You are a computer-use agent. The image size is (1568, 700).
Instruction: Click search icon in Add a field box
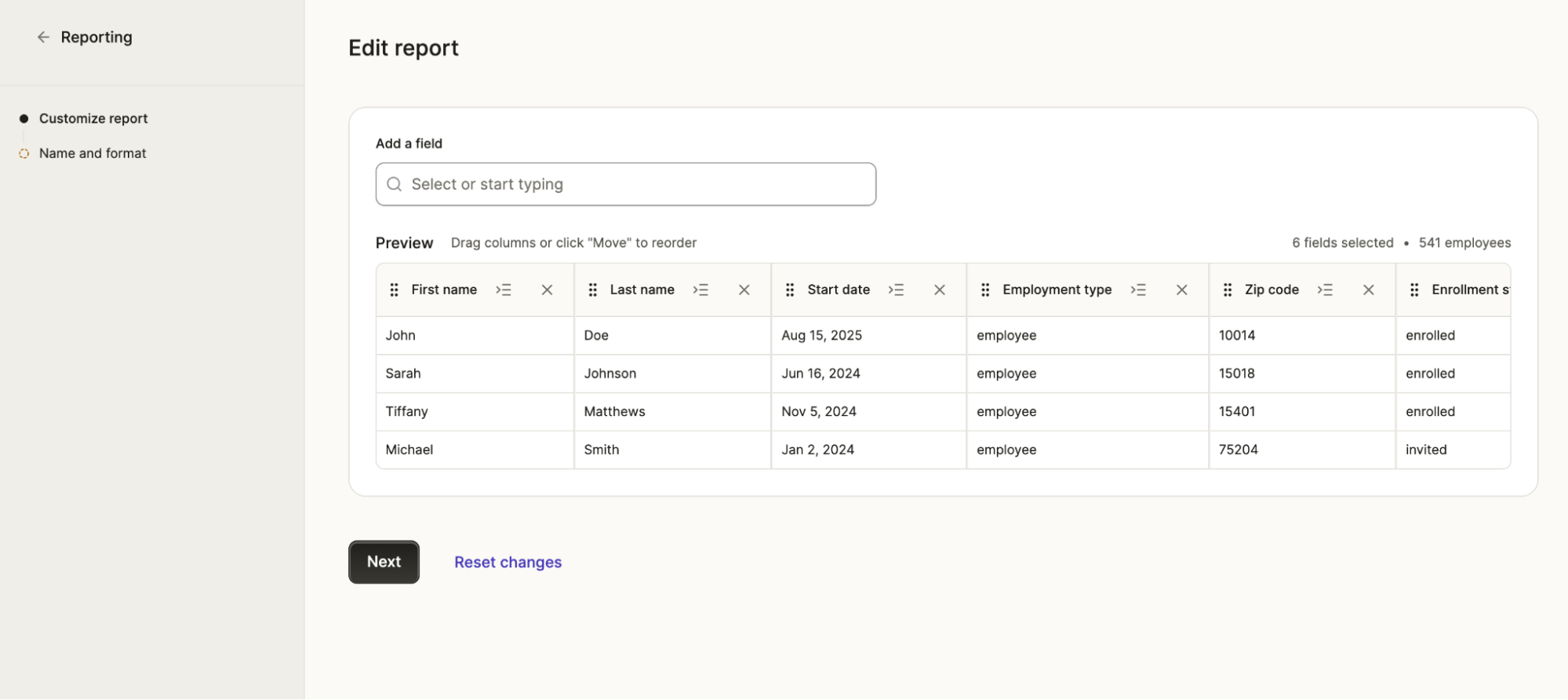395,184
